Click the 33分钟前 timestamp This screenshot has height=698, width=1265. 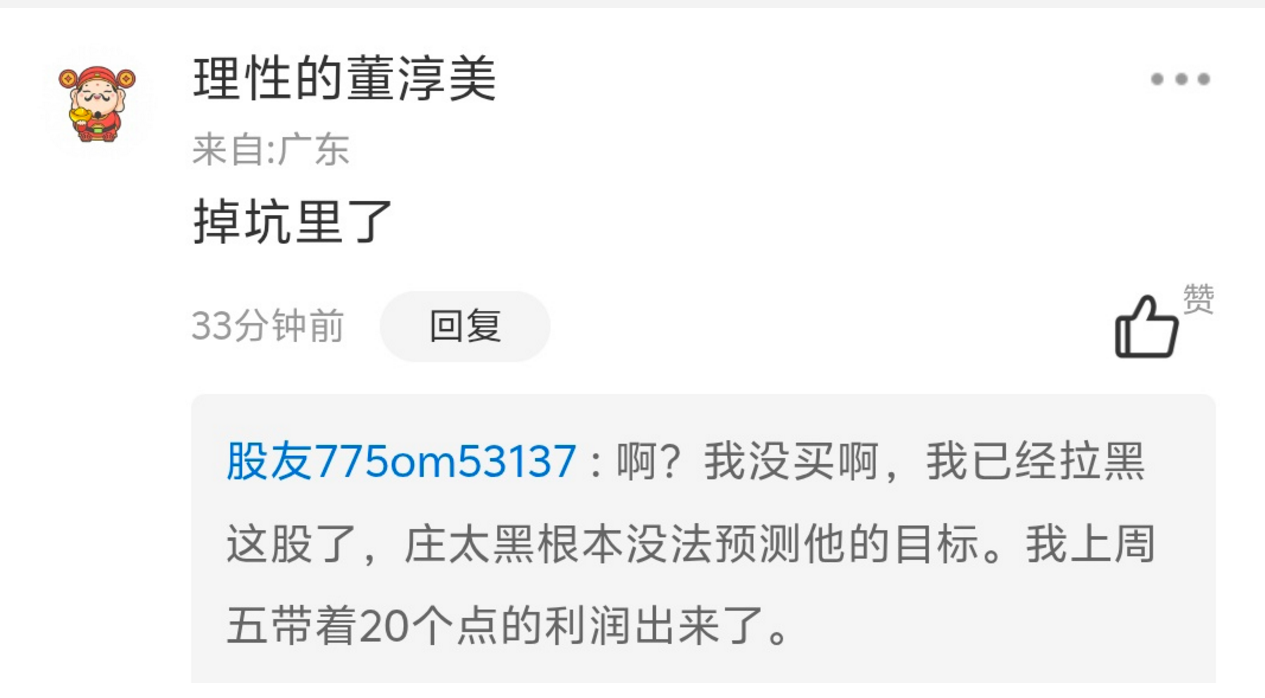pyautogui.click(x=268, y=327)
